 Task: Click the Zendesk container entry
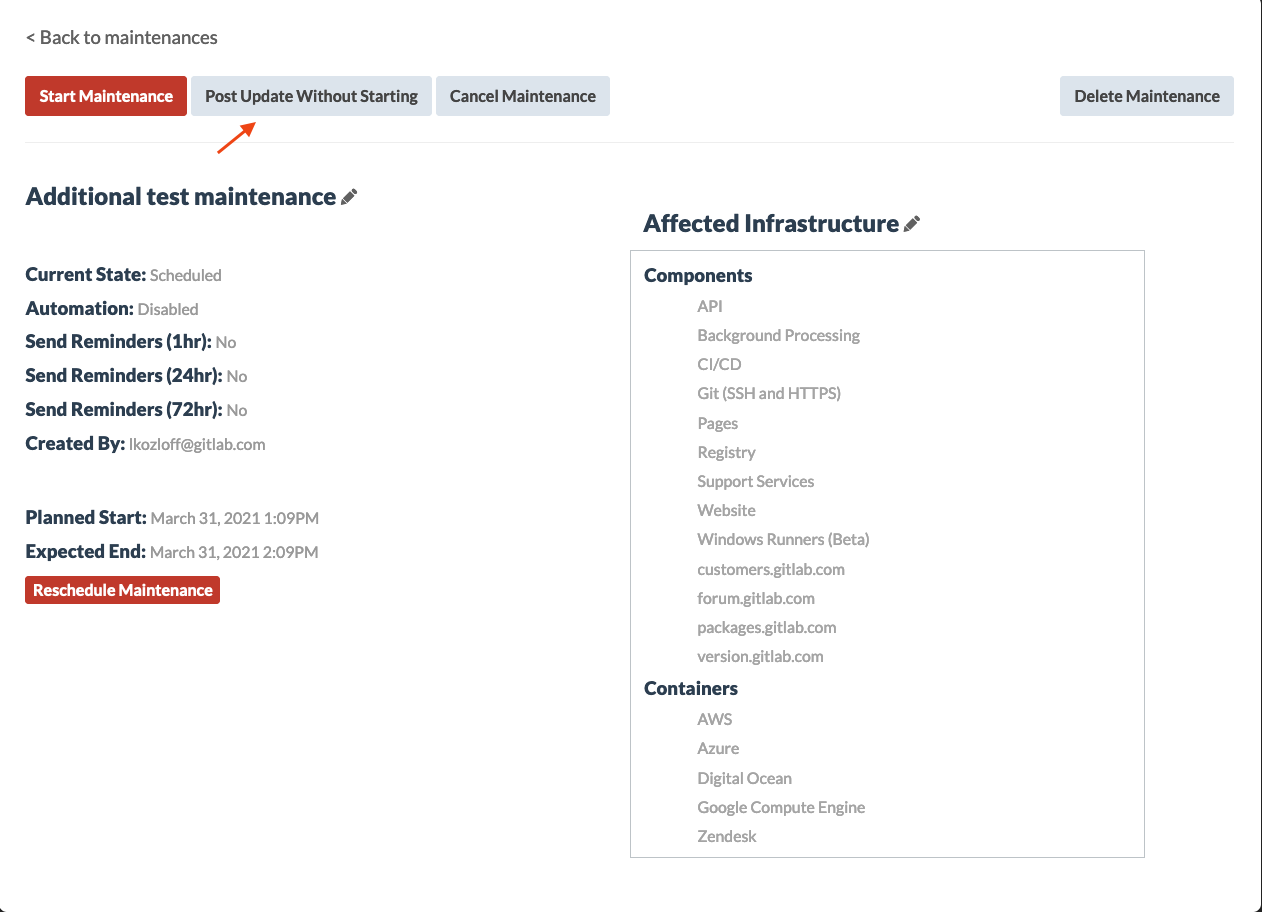(726, 836)
